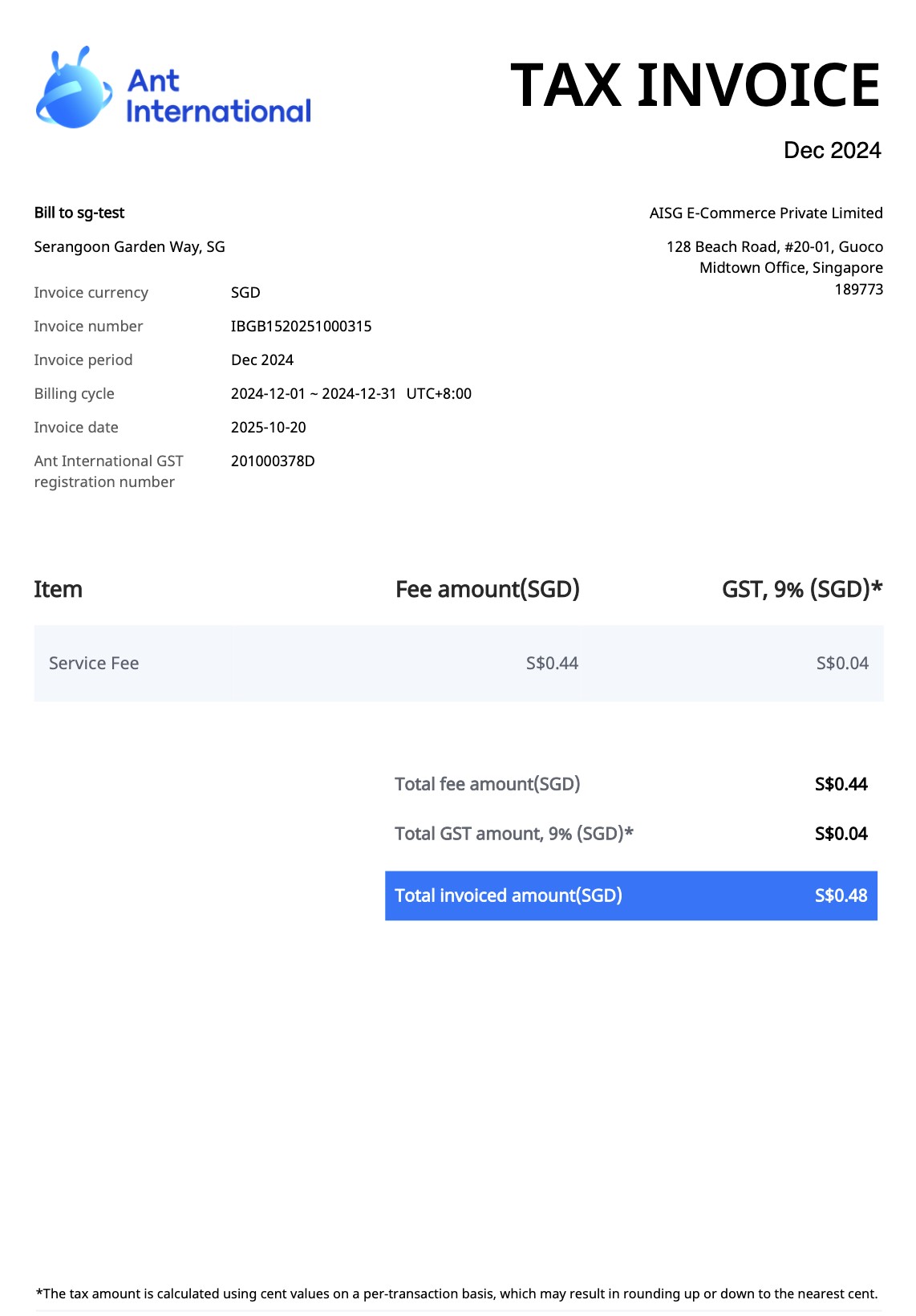Screen dimensions: 916x1316
Task: Select the invoice date 2025-10-20
Action: (x=268, y=427)
